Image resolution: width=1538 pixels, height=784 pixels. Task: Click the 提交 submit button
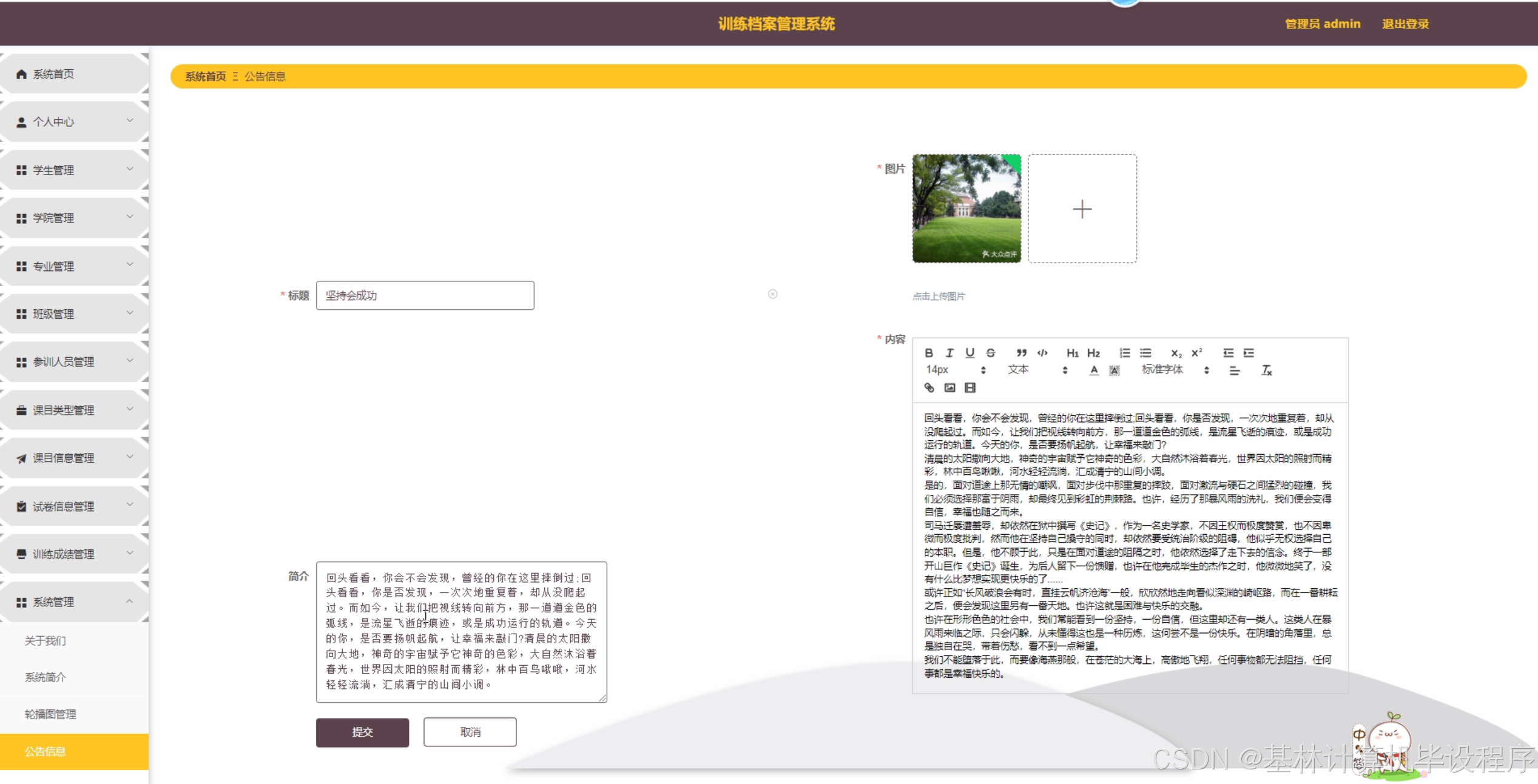tap(362, 732)
